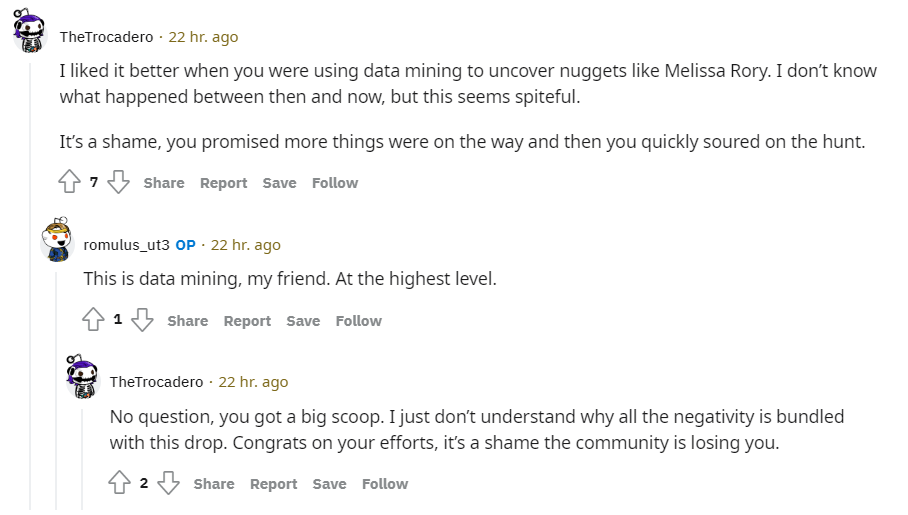Image resolution: width=908 pixels, height=515 pixels.
Task: Downvote the 'big scoop' reply
Action: click(x=169, y=483)
